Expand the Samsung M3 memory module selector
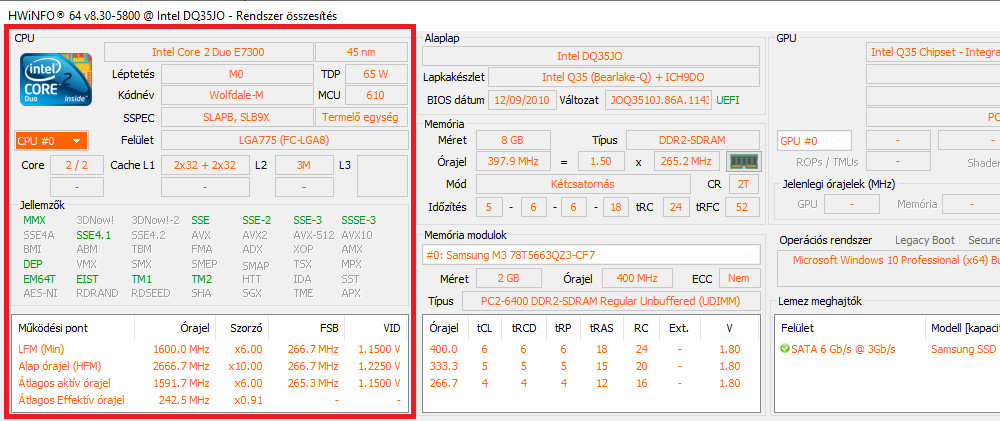This screenshot has width=1000, height=421. click(x=590, y=254)
